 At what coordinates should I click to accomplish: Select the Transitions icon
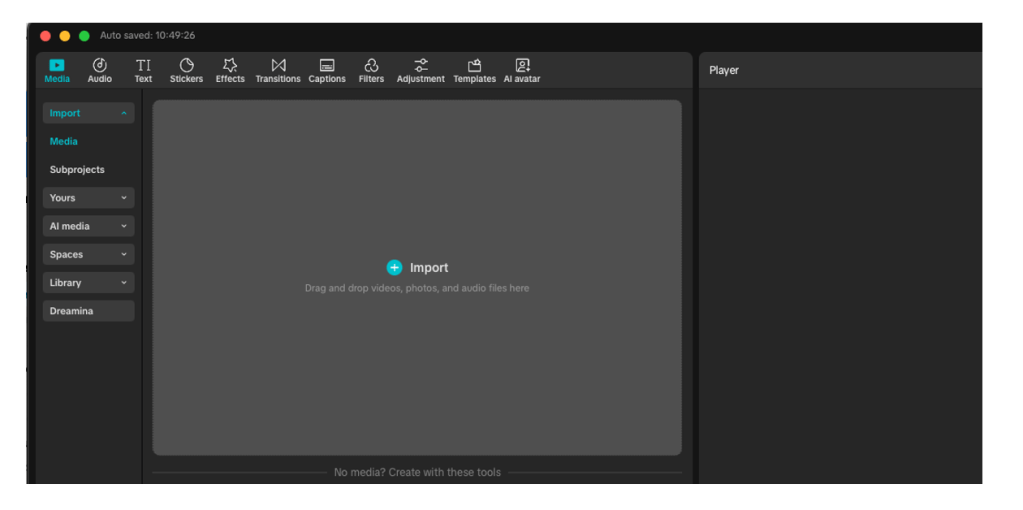(278, 65)
